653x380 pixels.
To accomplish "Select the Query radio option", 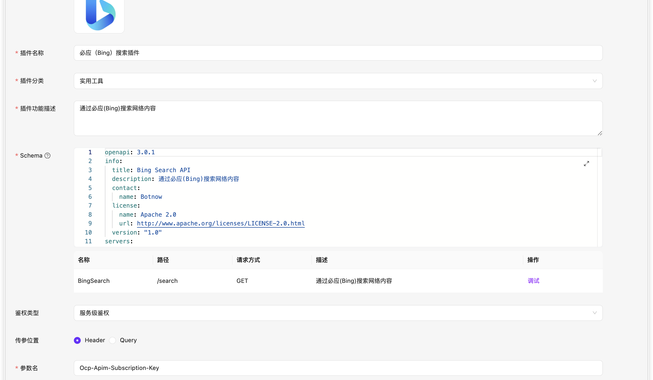I will (x=112, y=340).
